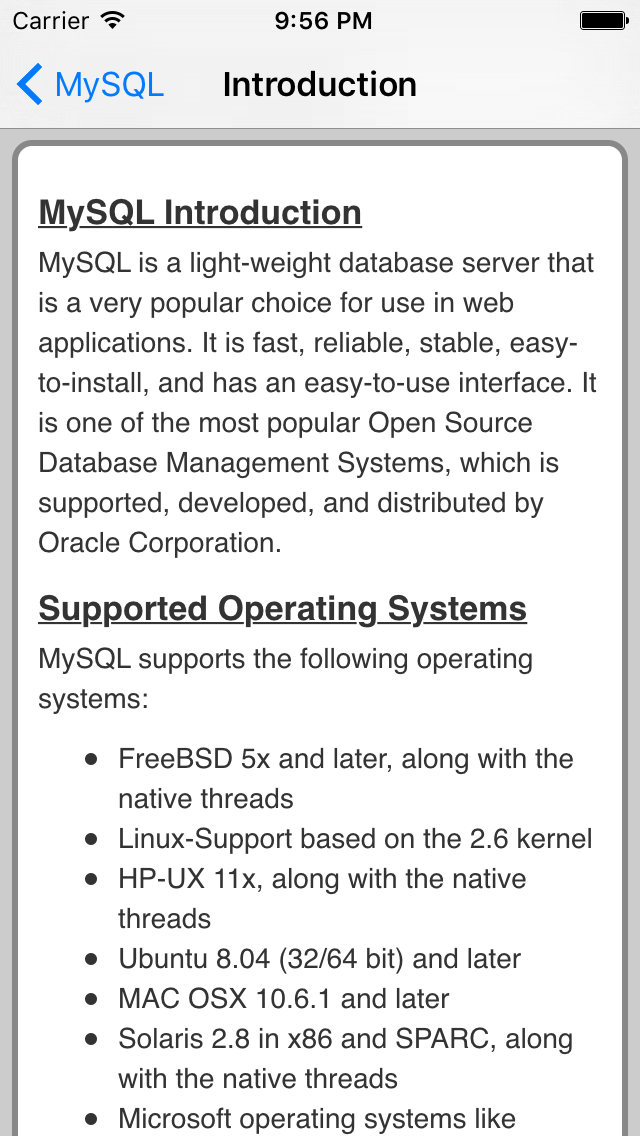This screenshot has height=1136, width=640.
Task: Select the Supported Operating Systems heading
Action: (281, 608)
